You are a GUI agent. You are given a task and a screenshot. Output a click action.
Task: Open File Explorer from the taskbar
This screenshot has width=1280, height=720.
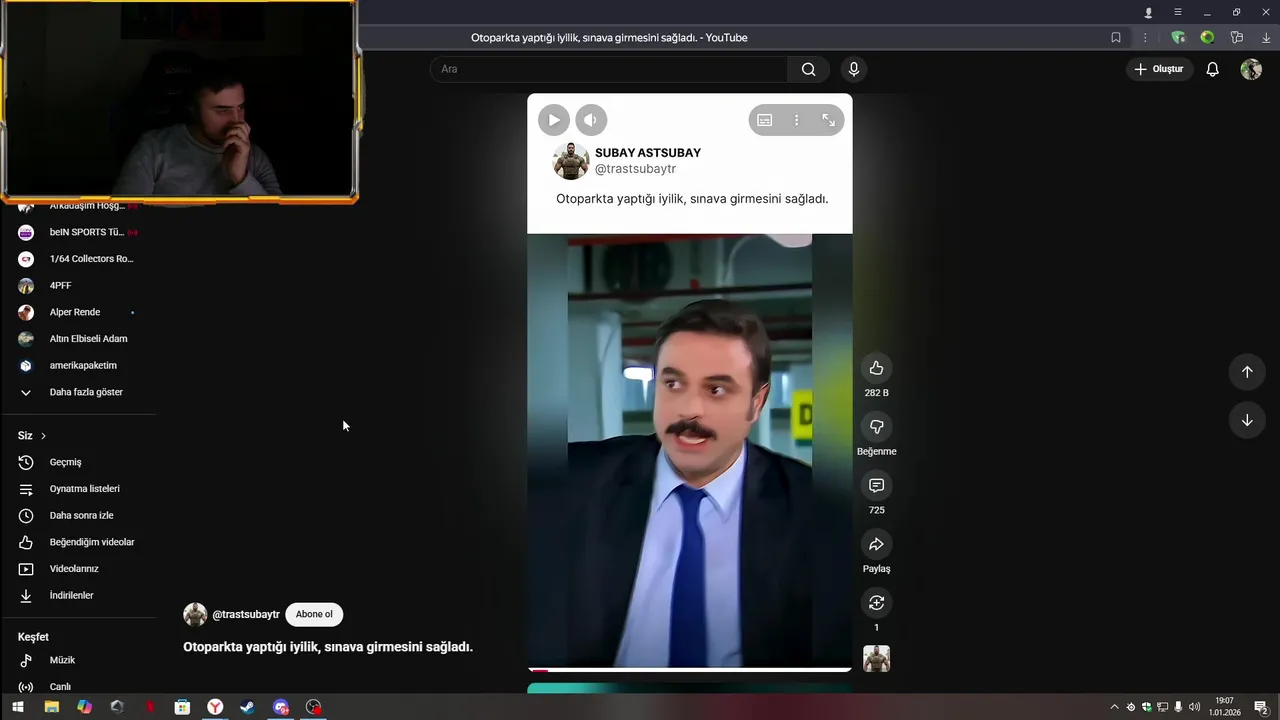coord(51,707)
